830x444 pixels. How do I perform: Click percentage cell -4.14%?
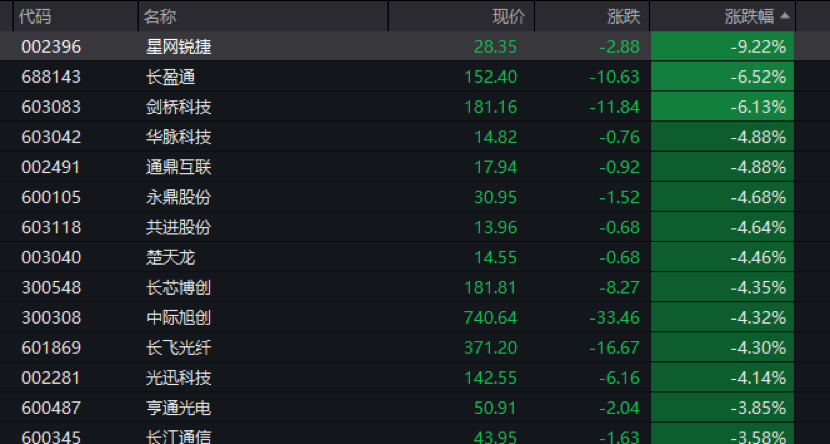(723, 378)
